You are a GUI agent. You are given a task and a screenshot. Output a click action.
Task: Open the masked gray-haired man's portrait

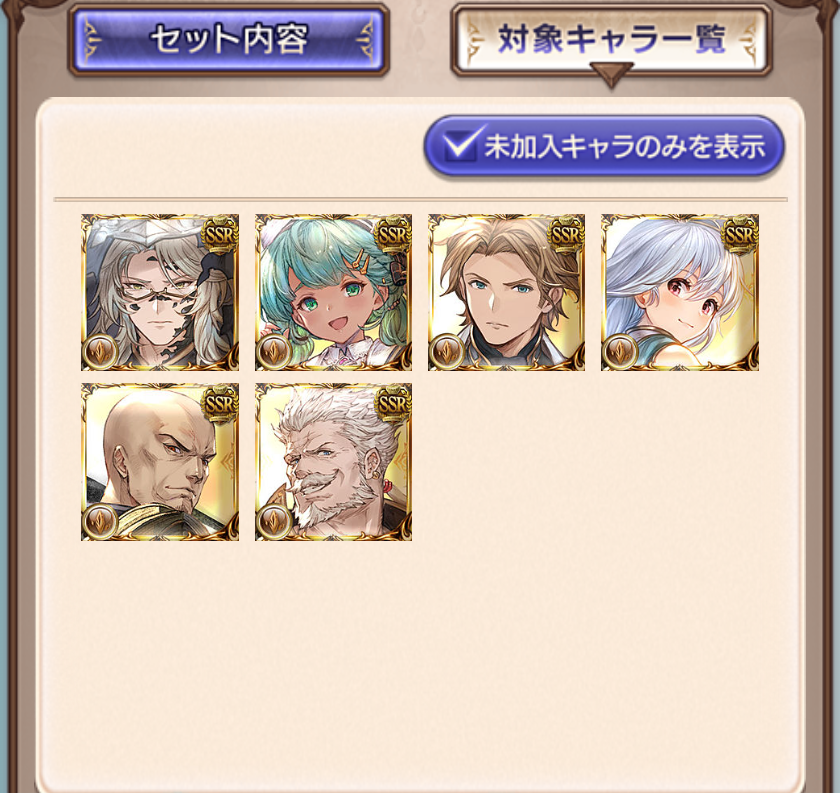tap(160, 293)
